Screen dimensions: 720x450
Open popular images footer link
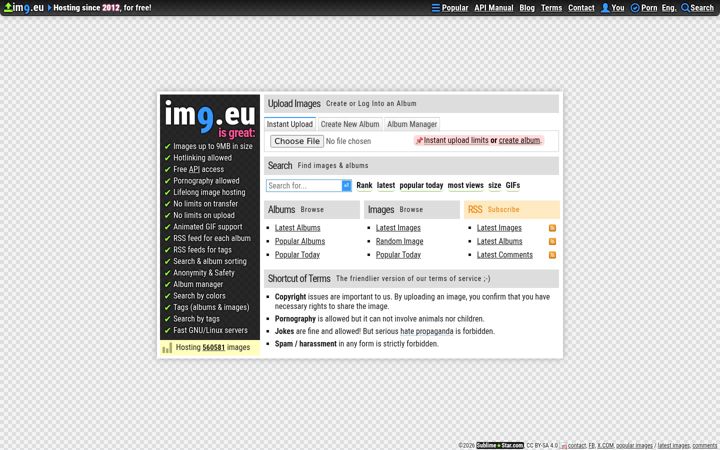634,445
